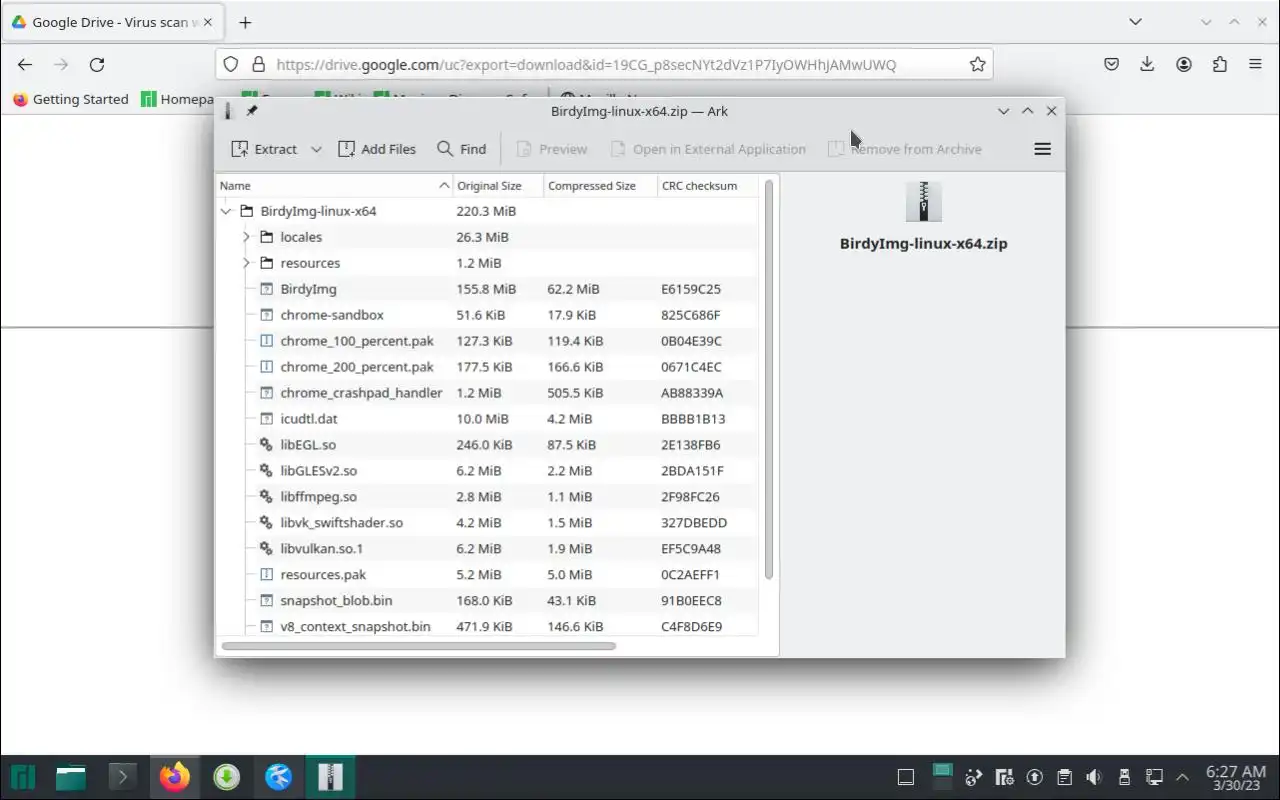
Task: Open a new Firefox tab
Action: click(x=245, y=22)
